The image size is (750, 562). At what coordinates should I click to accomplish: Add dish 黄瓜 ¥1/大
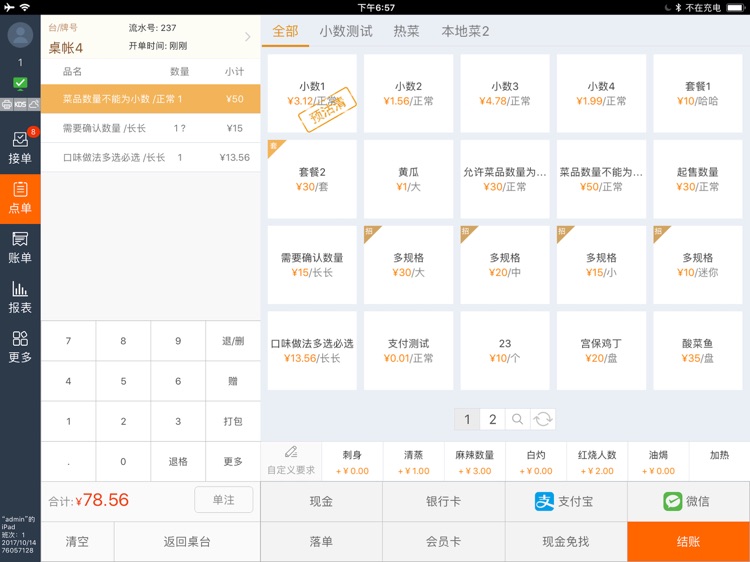point(408,179)
